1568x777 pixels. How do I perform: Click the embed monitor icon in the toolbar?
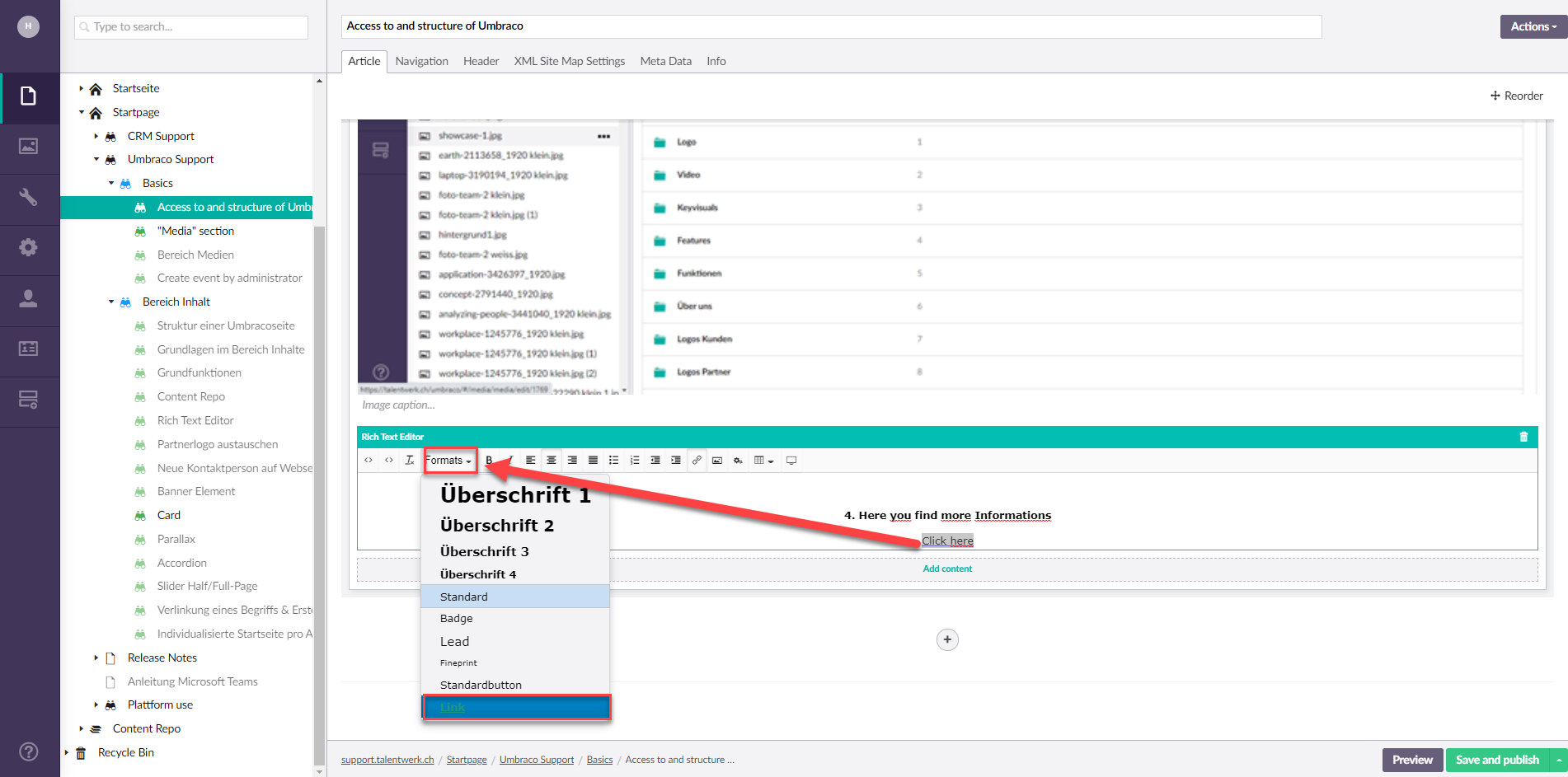791,461
